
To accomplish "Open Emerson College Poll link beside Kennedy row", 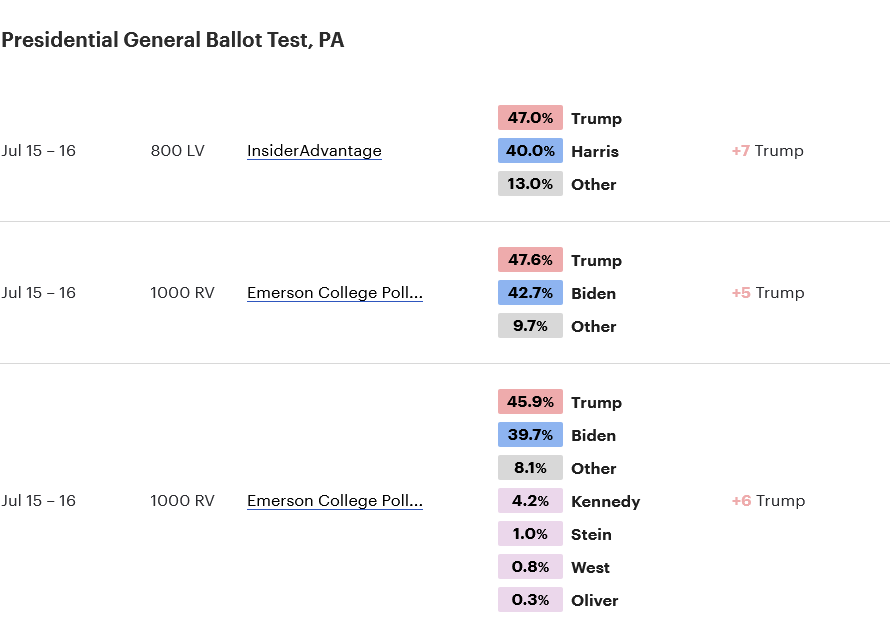I will coord(335,500).
